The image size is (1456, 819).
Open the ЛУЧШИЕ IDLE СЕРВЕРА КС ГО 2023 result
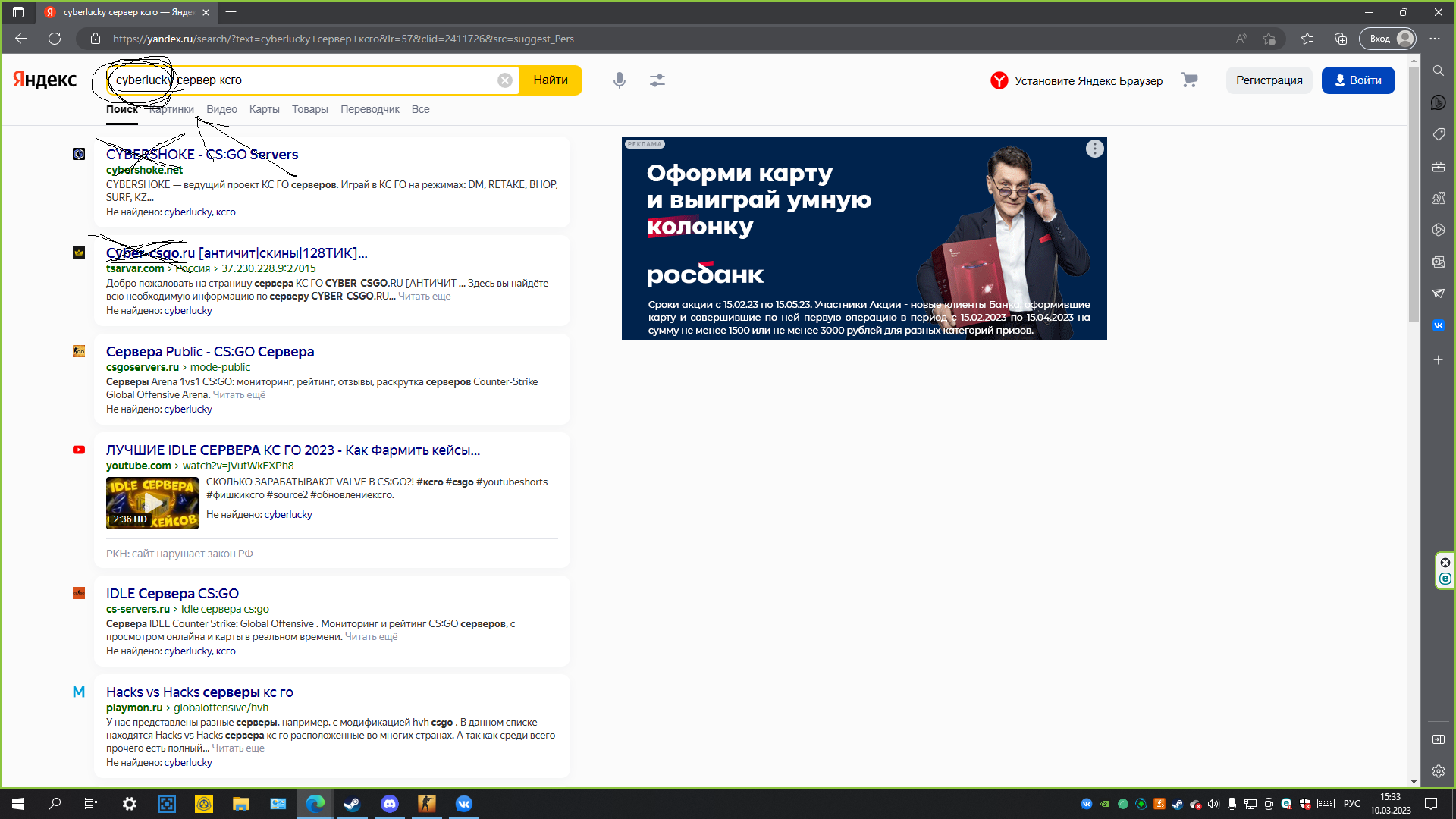coord(293,450)
